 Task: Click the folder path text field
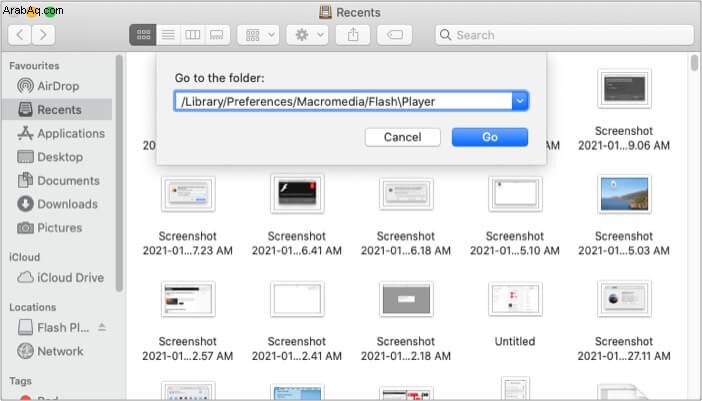coord(343,101)
